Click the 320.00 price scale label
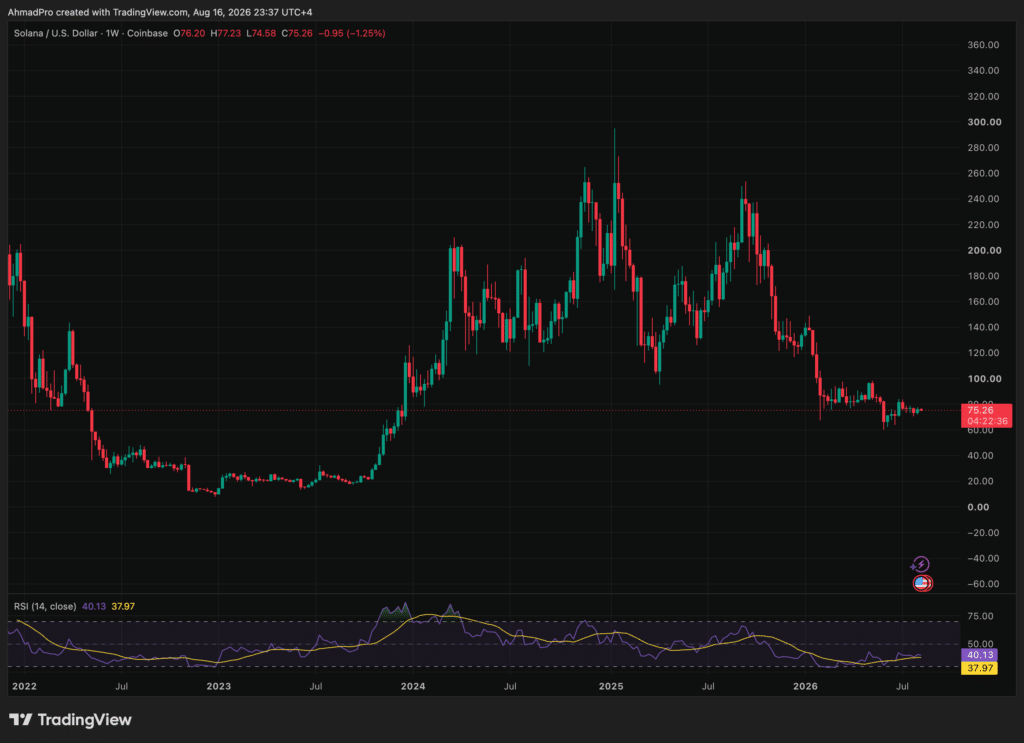Screen dimensions: 1024x743 click(984, 97)
